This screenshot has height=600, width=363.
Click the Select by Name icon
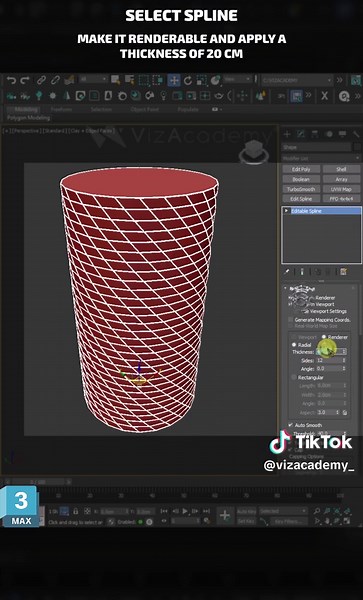click(x=130, y=80)
